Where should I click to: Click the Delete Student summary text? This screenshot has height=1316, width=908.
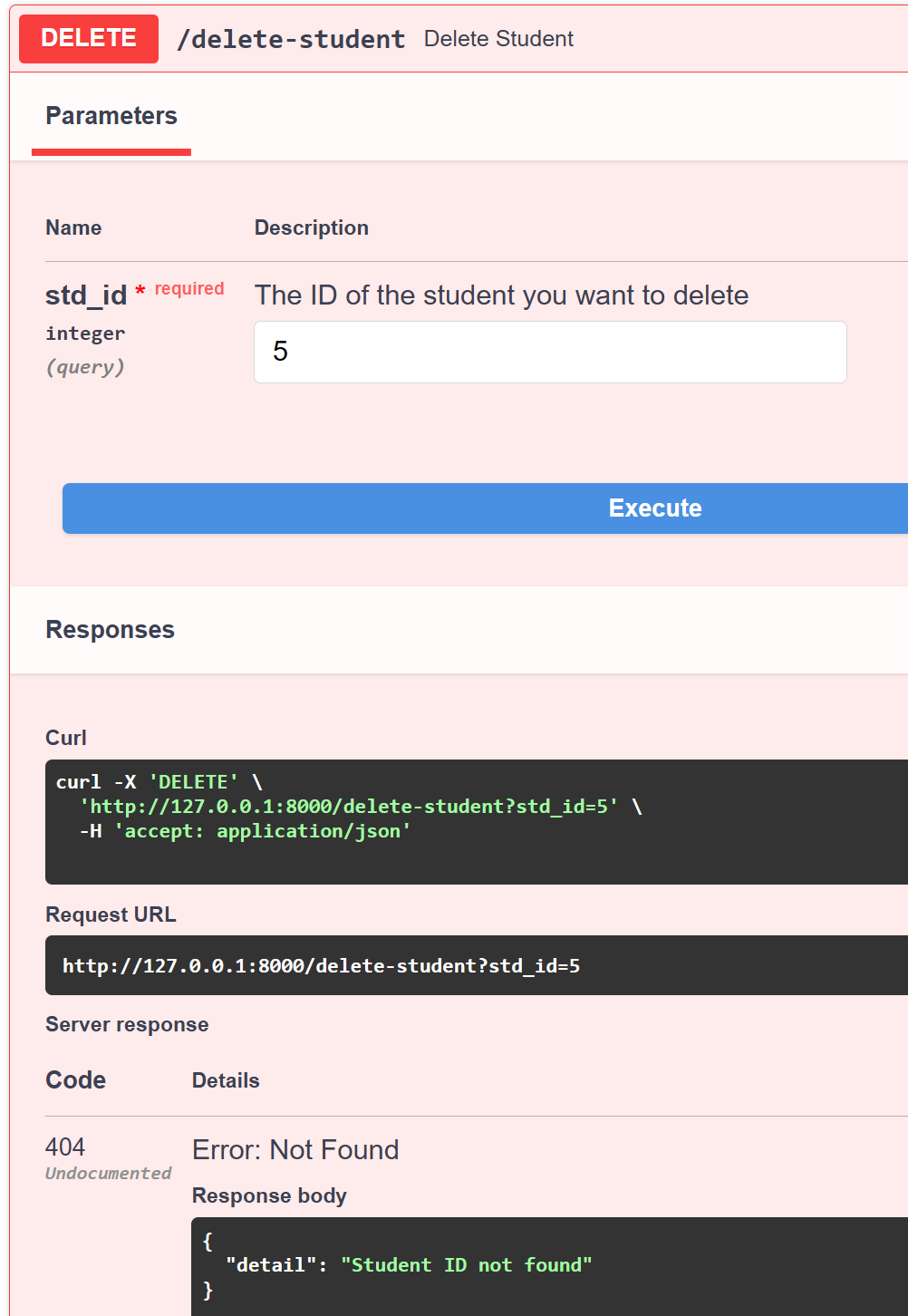[498, 39]
